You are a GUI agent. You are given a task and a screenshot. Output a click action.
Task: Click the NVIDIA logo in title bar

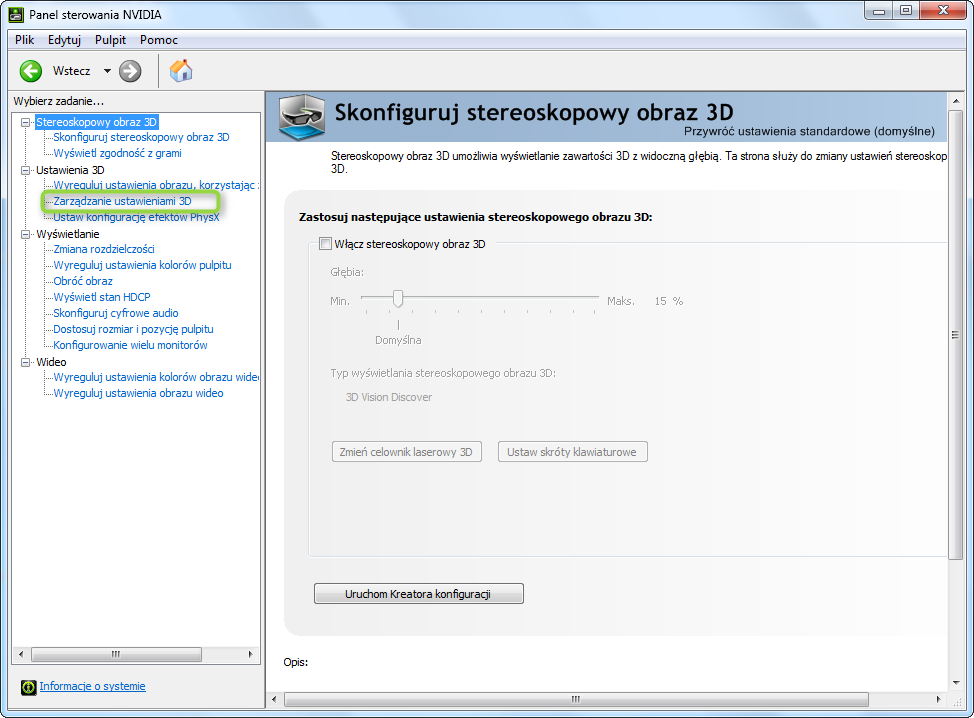tap(16, 14)
